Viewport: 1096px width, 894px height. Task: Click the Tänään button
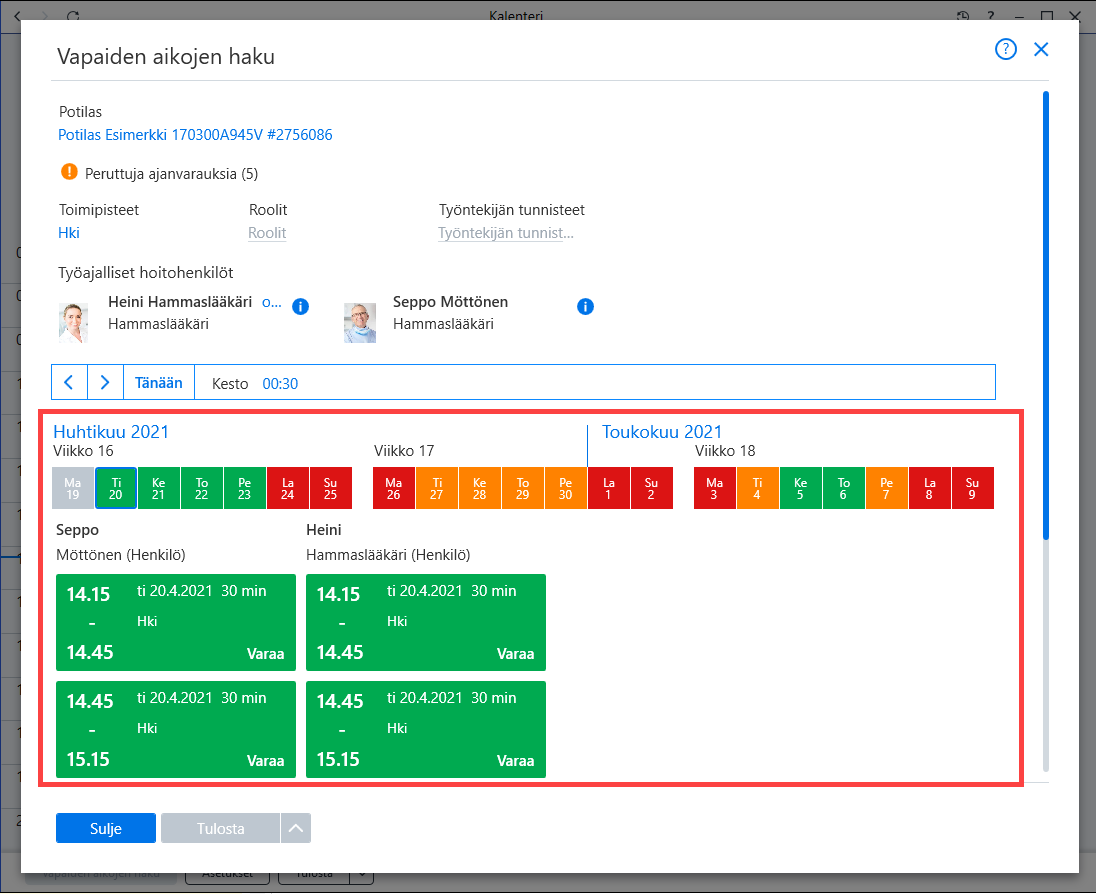(x=159, y=382)
